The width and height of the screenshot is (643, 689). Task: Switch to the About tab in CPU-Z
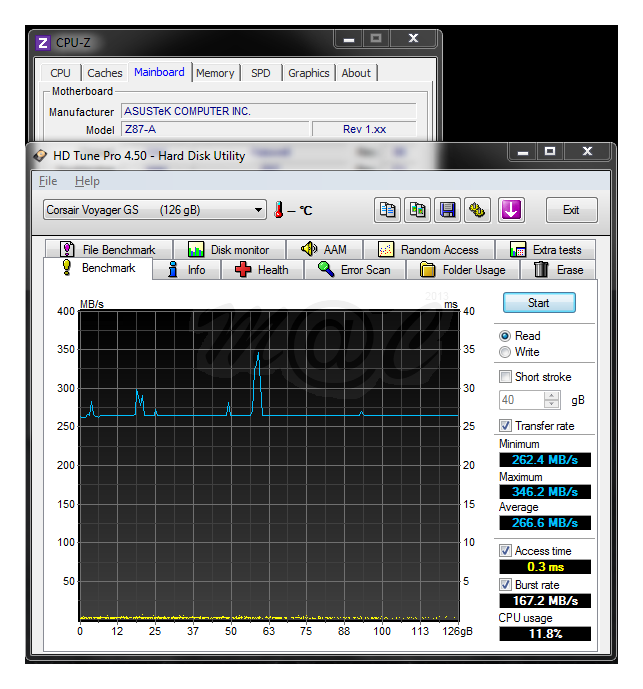pos(356,73)
